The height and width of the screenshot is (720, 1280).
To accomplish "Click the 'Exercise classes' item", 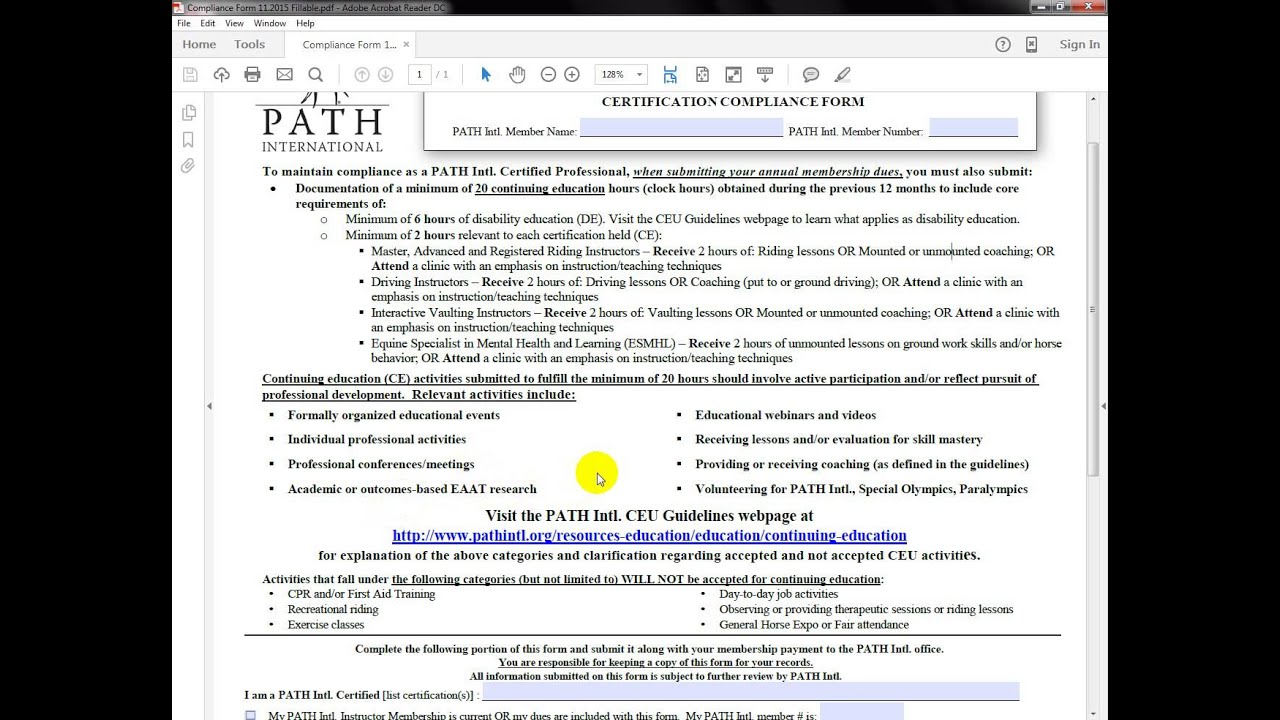I will click(326, 625).
